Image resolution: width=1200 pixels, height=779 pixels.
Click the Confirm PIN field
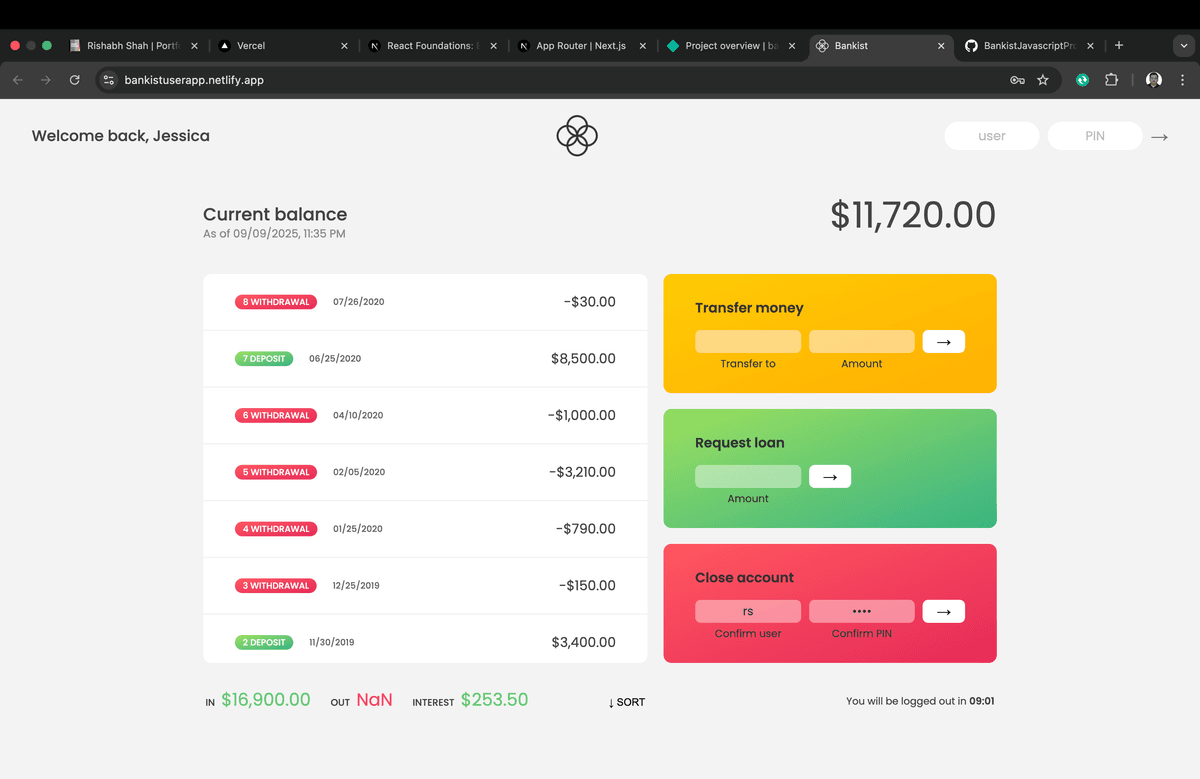[861, 611]
